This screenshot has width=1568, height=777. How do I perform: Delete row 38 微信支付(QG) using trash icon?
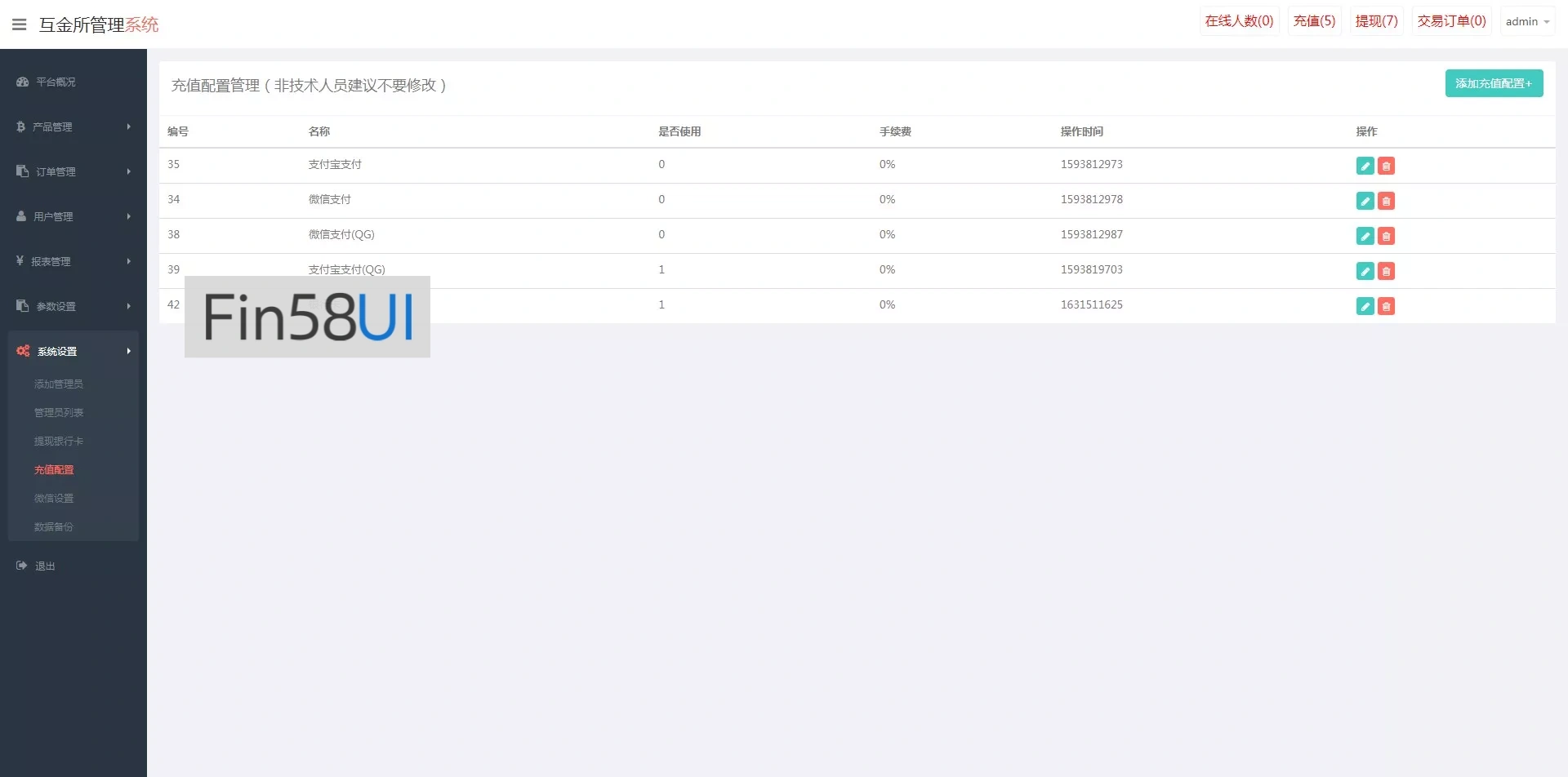[1386, 236]
